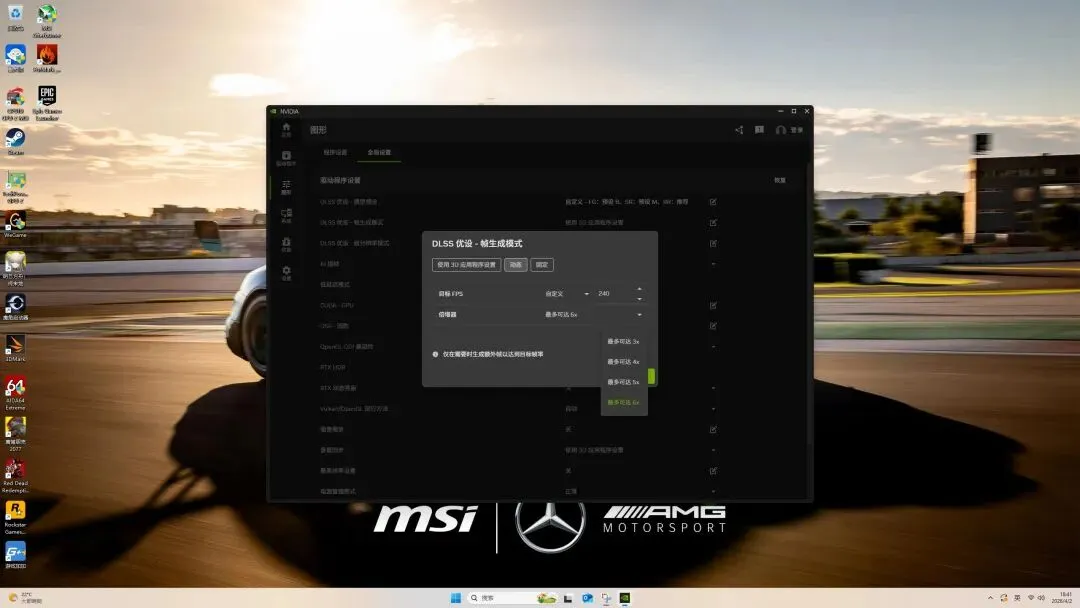Select the 'Use 3D application setting' mode button
The height and width of the screenshot is (608, 1080).
(x=466, y=264)
